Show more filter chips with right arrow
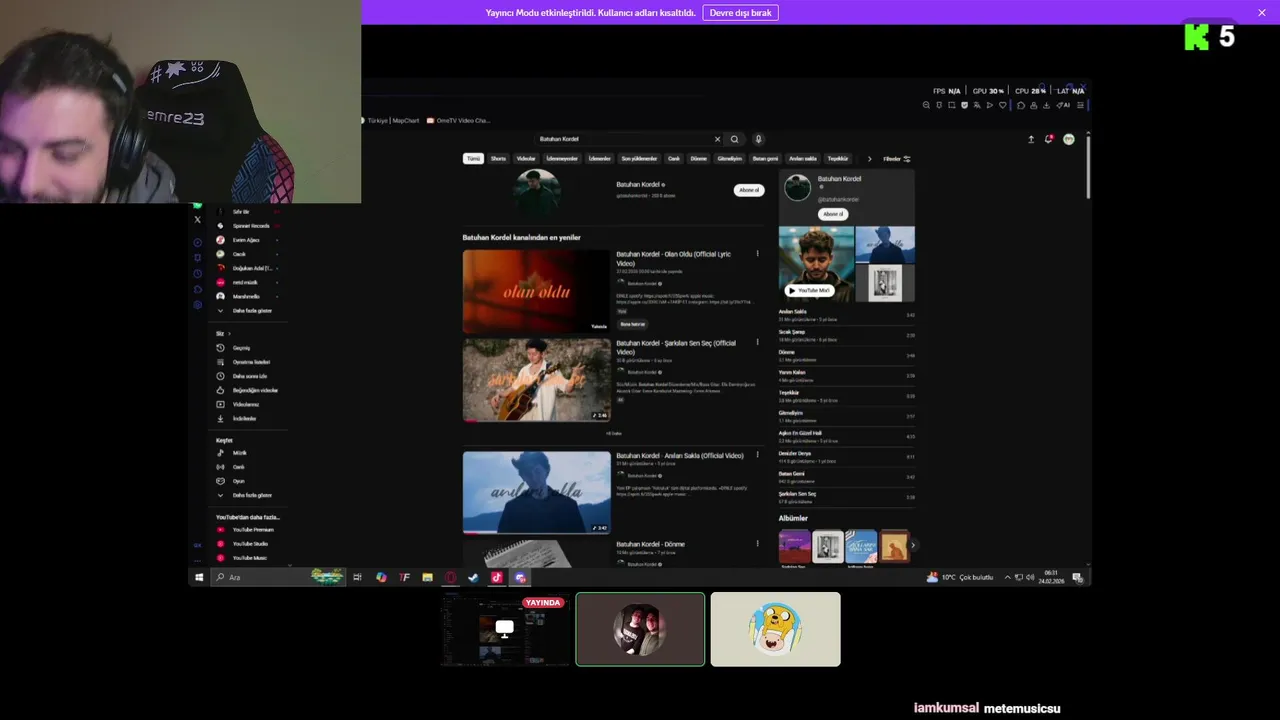 [x=869, y=159]
